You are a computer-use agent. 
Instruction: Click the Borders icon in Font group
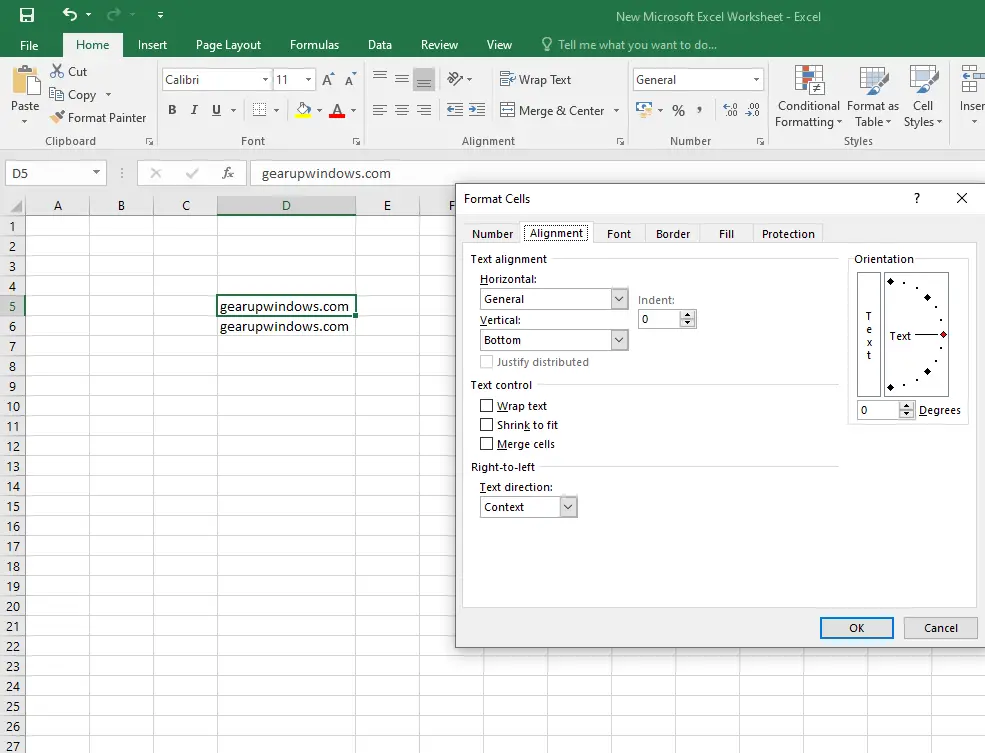point(259,111)
